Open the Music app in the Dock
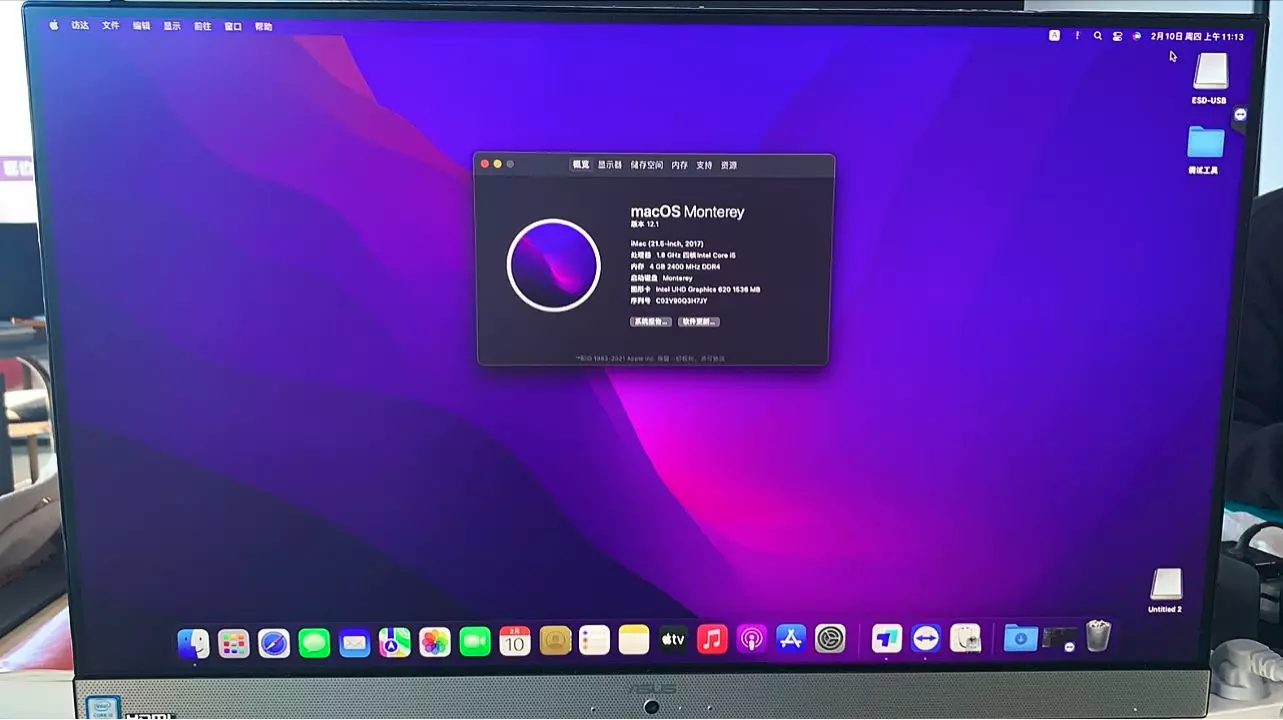Viewport: 1283px width, 720px height. (x=712, y=637)
